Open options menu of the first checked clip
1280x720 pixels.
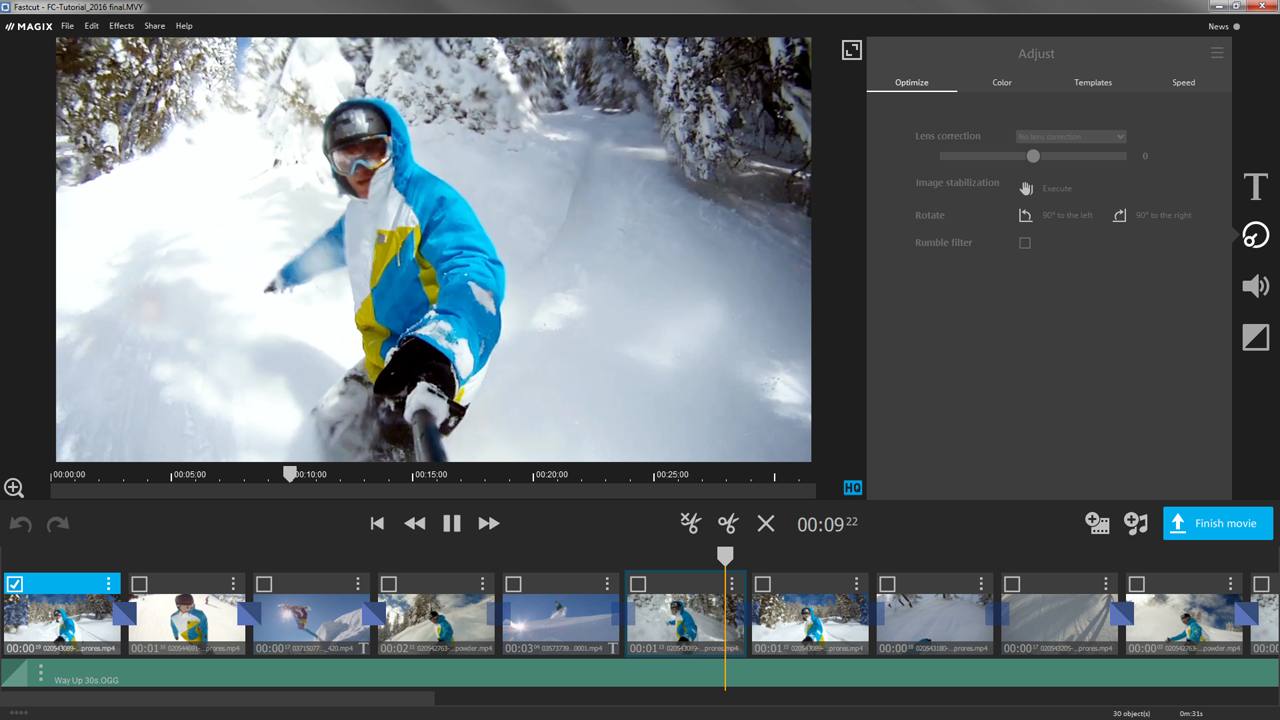(x=109, y=584)
